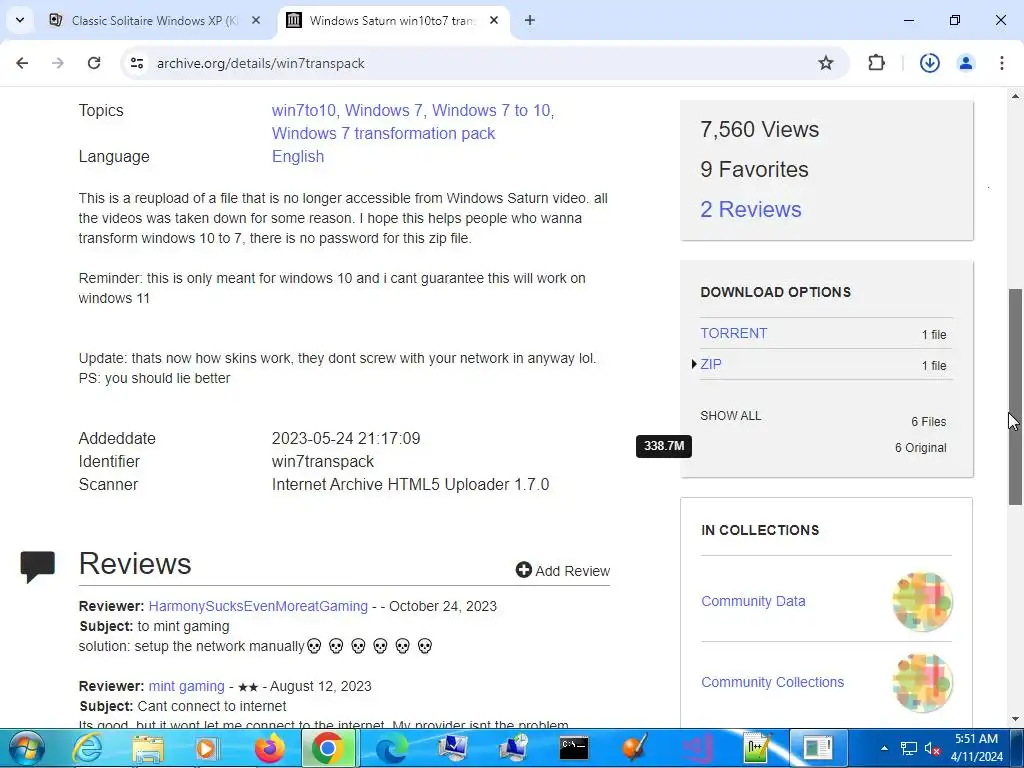Open the win7to10 topic link
1024x768 pixels.
click(303, 110)
